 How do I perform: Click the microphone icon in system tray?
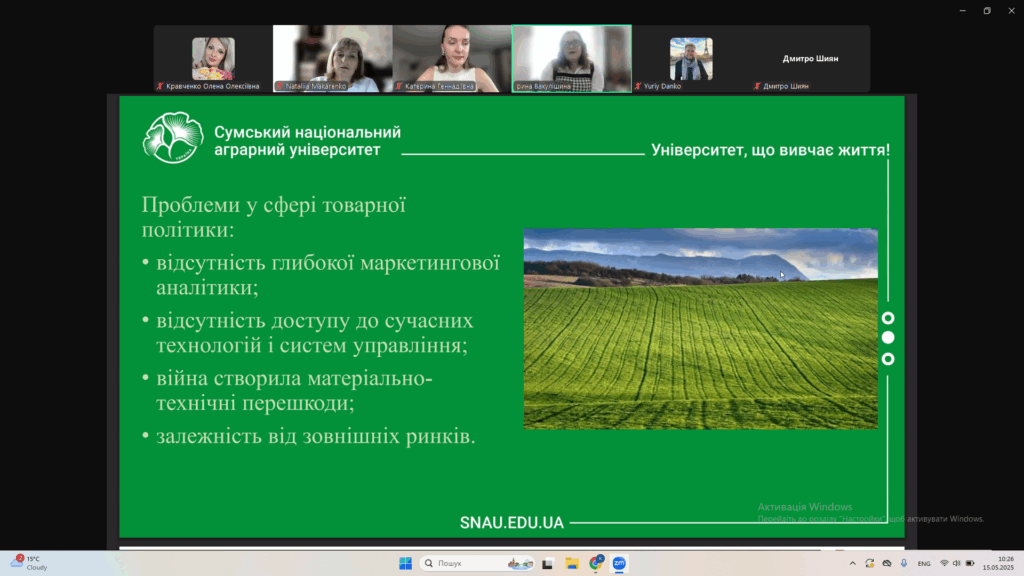click(x=904, y=563)
